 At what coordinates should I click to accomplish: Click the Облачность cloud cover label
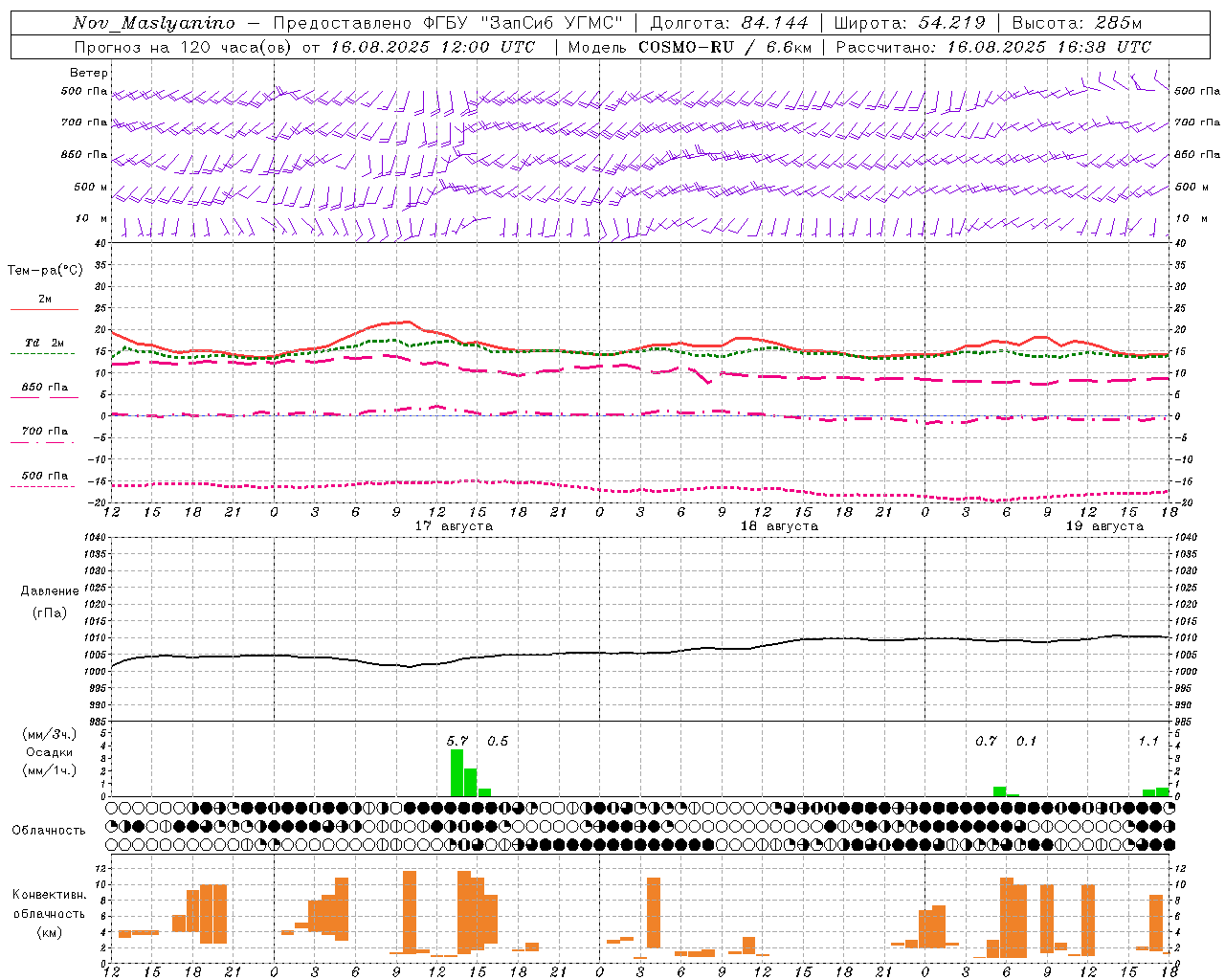[x=49, y=831]
